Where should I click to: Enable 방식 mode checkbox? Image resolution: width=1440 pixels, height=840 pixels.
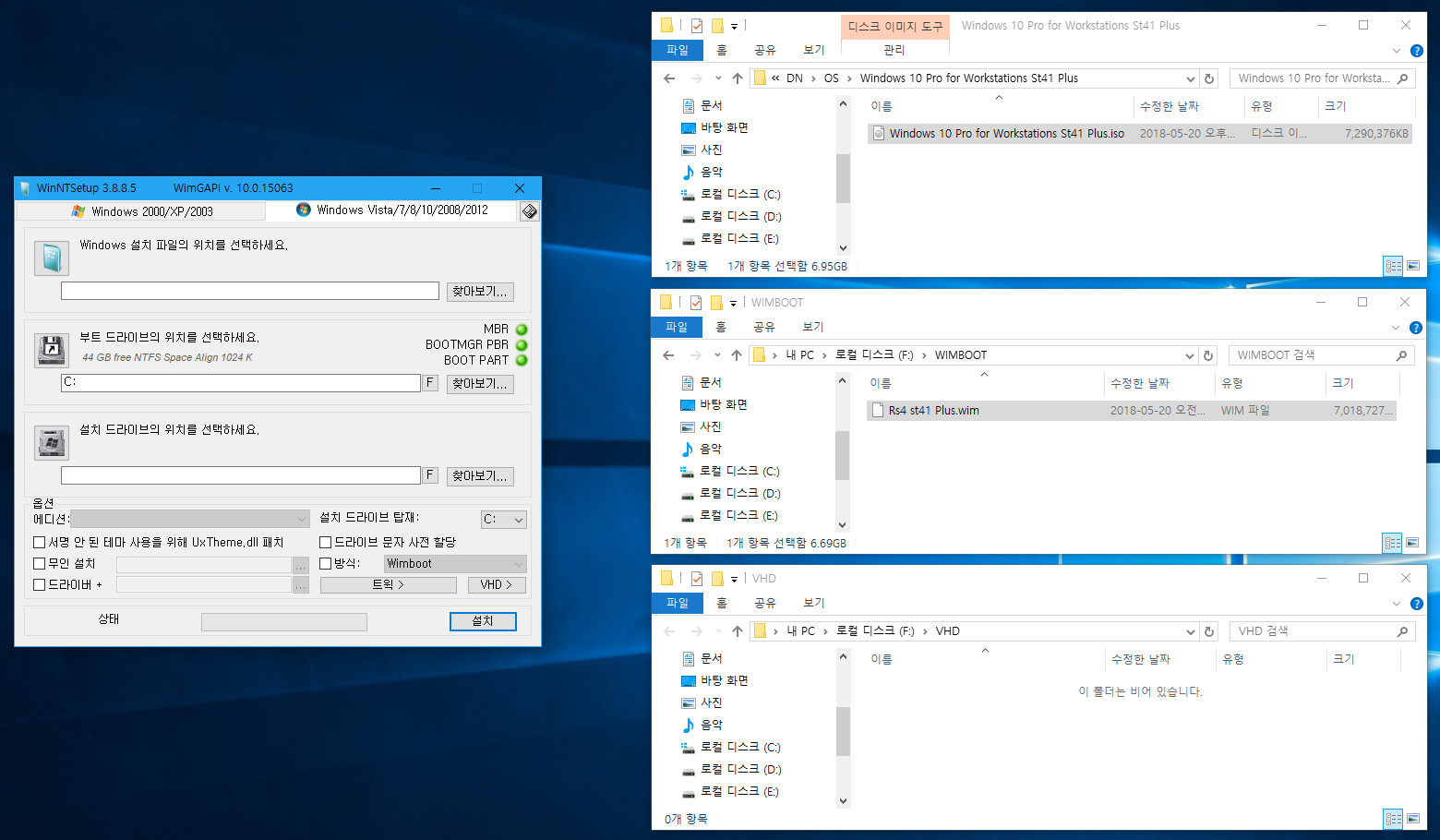(326, 564)
